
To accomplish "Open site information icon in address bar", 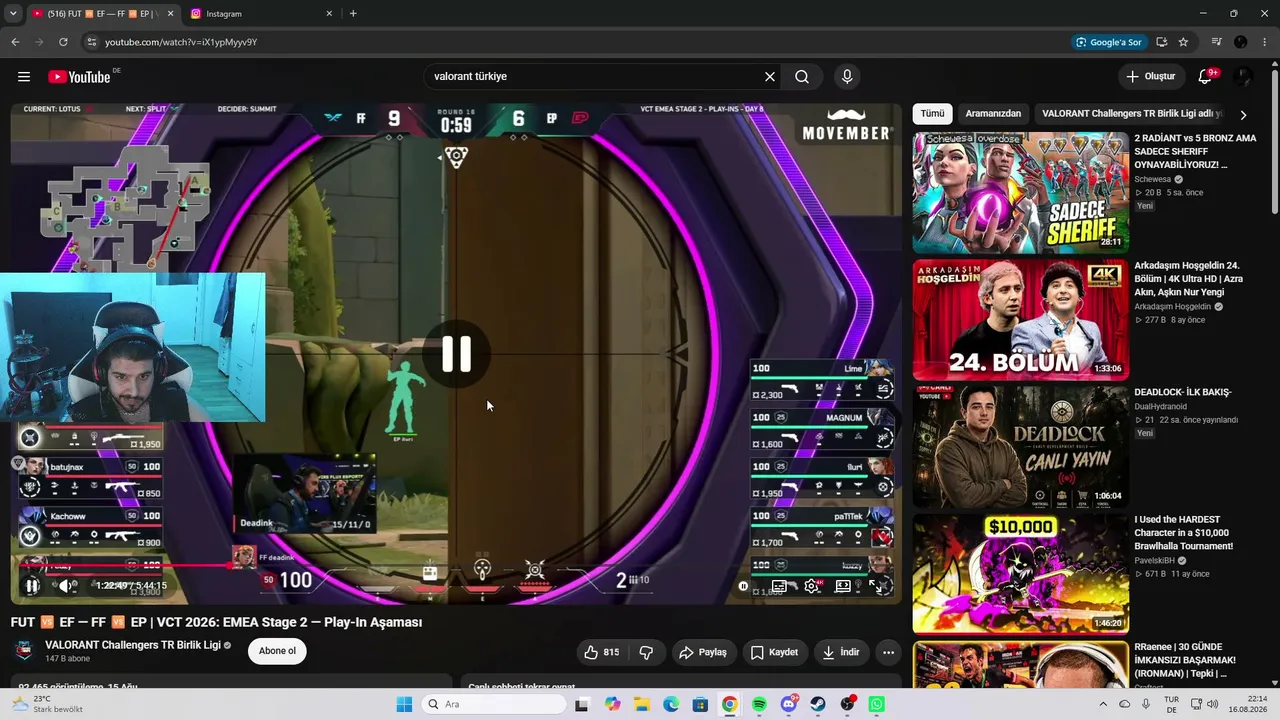I will [x=91, y=42].
